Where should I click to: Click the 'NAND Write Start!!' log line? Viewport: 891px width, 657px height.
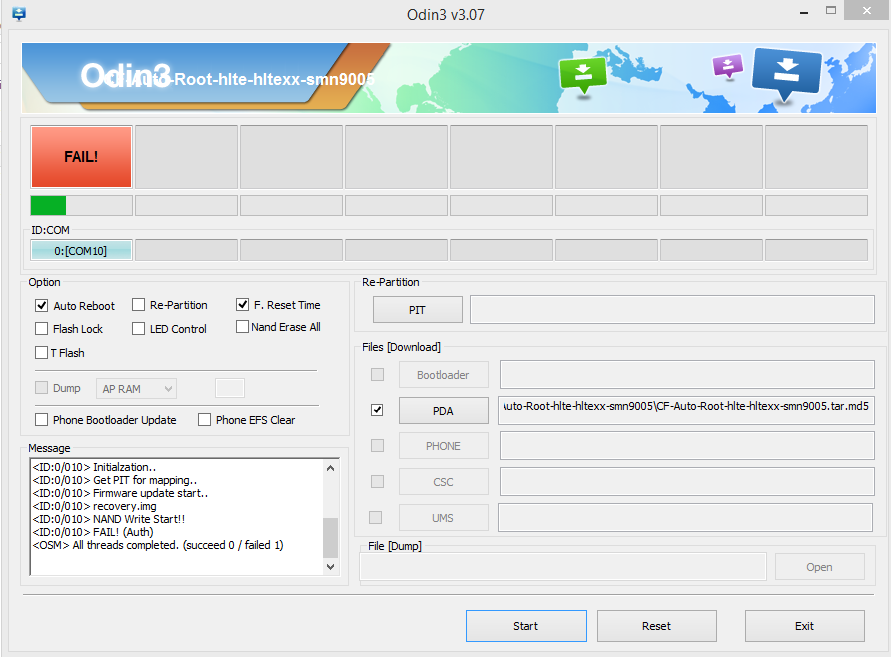pos(109,519)
